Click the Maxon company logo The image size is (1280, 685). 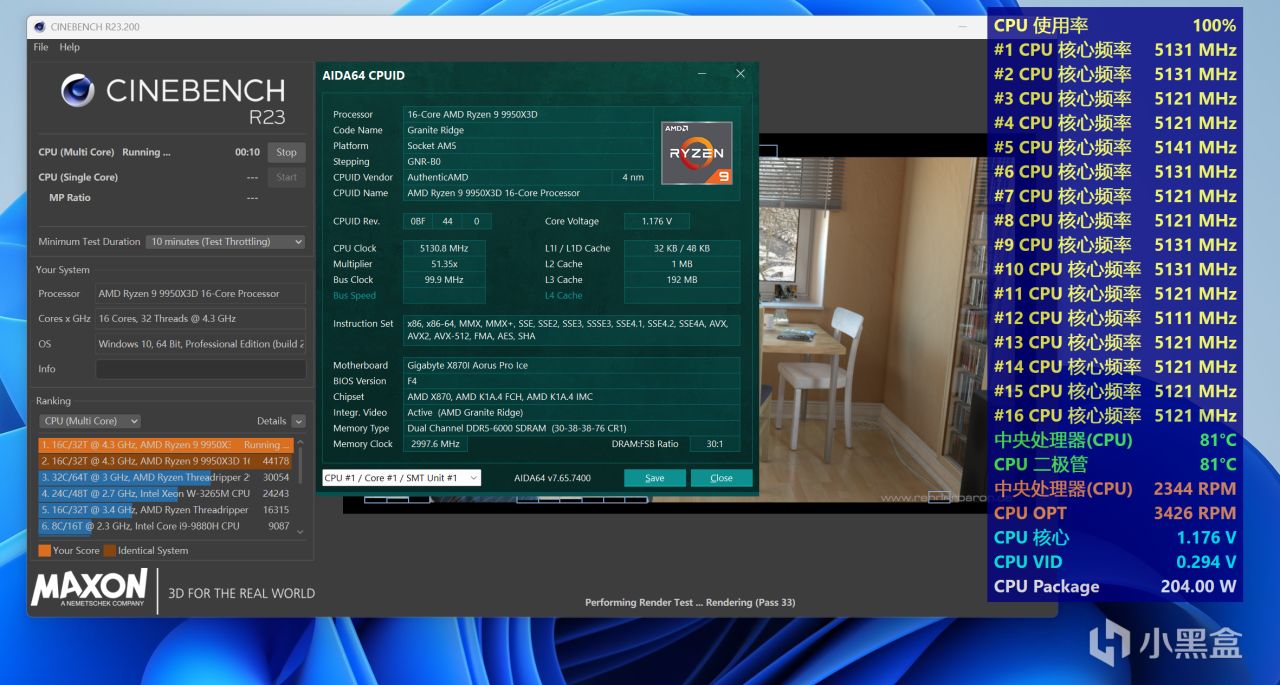tap(90, 589)
